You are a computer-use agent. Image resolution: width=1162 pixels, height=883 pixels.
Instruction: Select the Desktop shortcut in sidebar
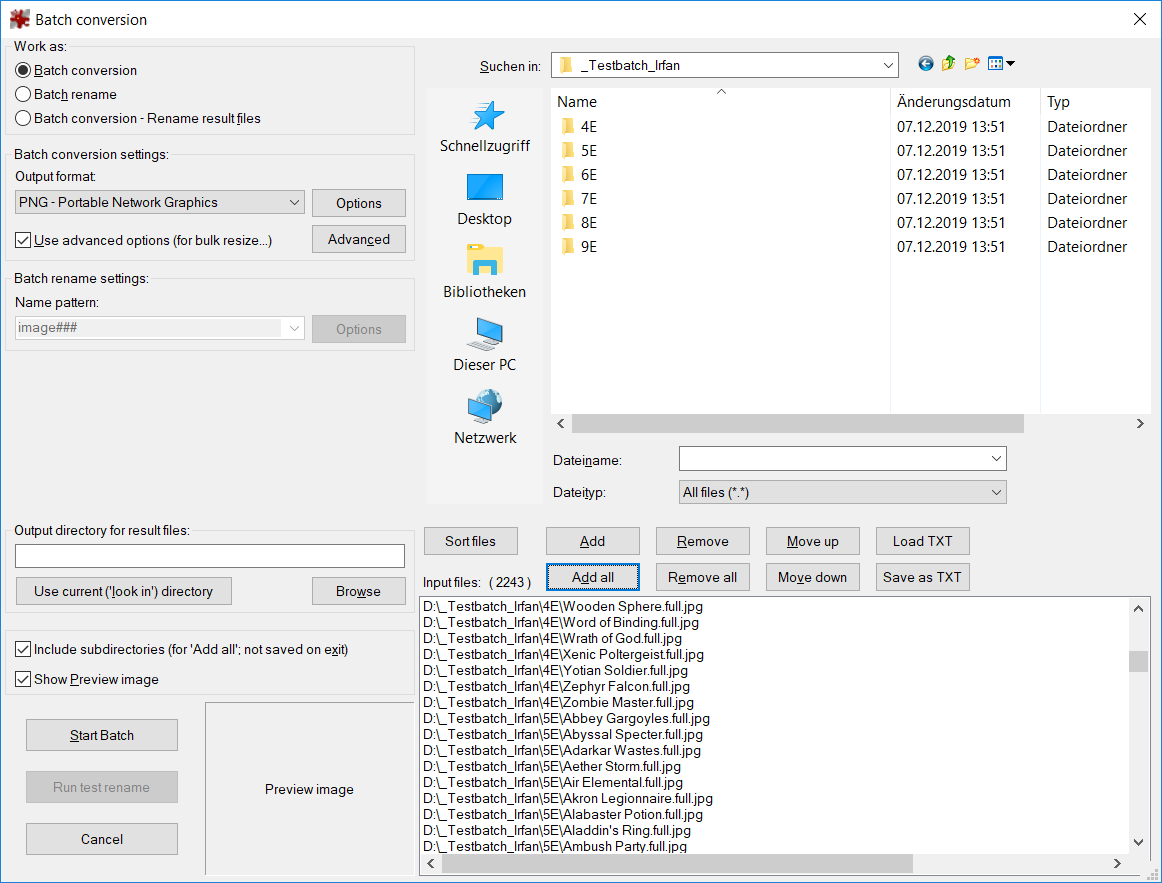[x=485, y=199]
